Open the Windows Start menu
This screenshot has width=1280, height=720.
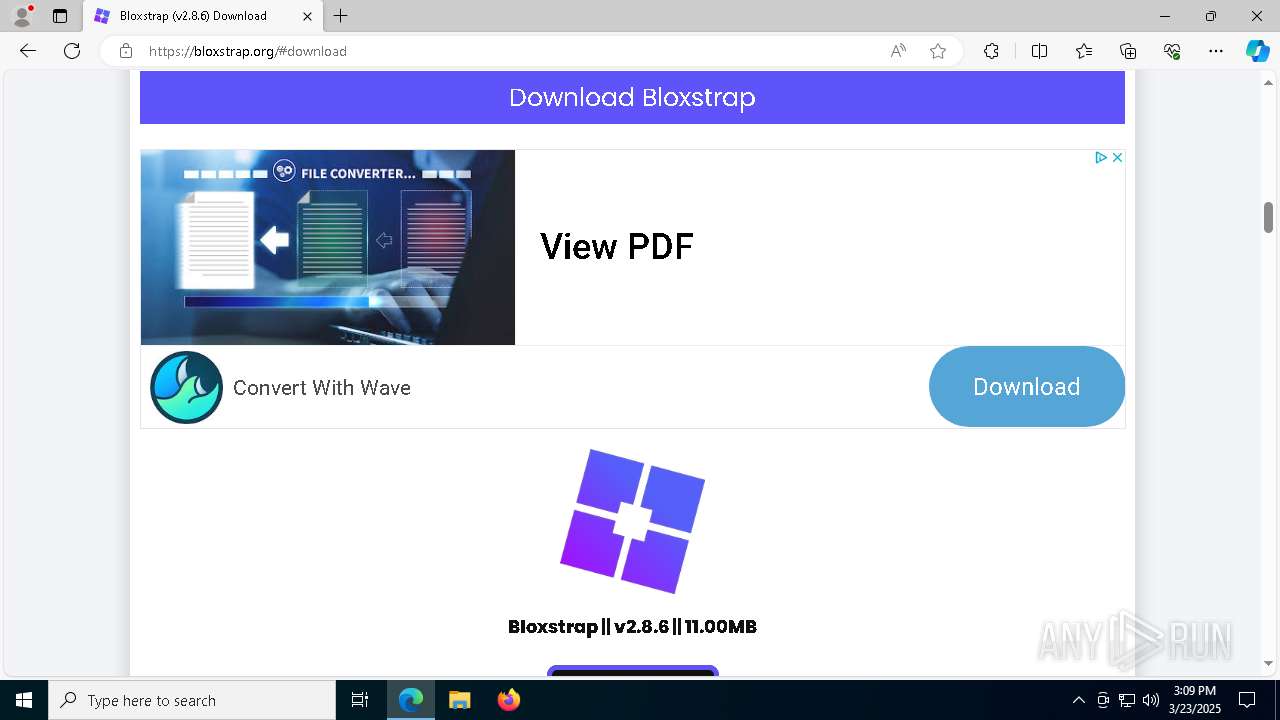[x=24, y=700]
